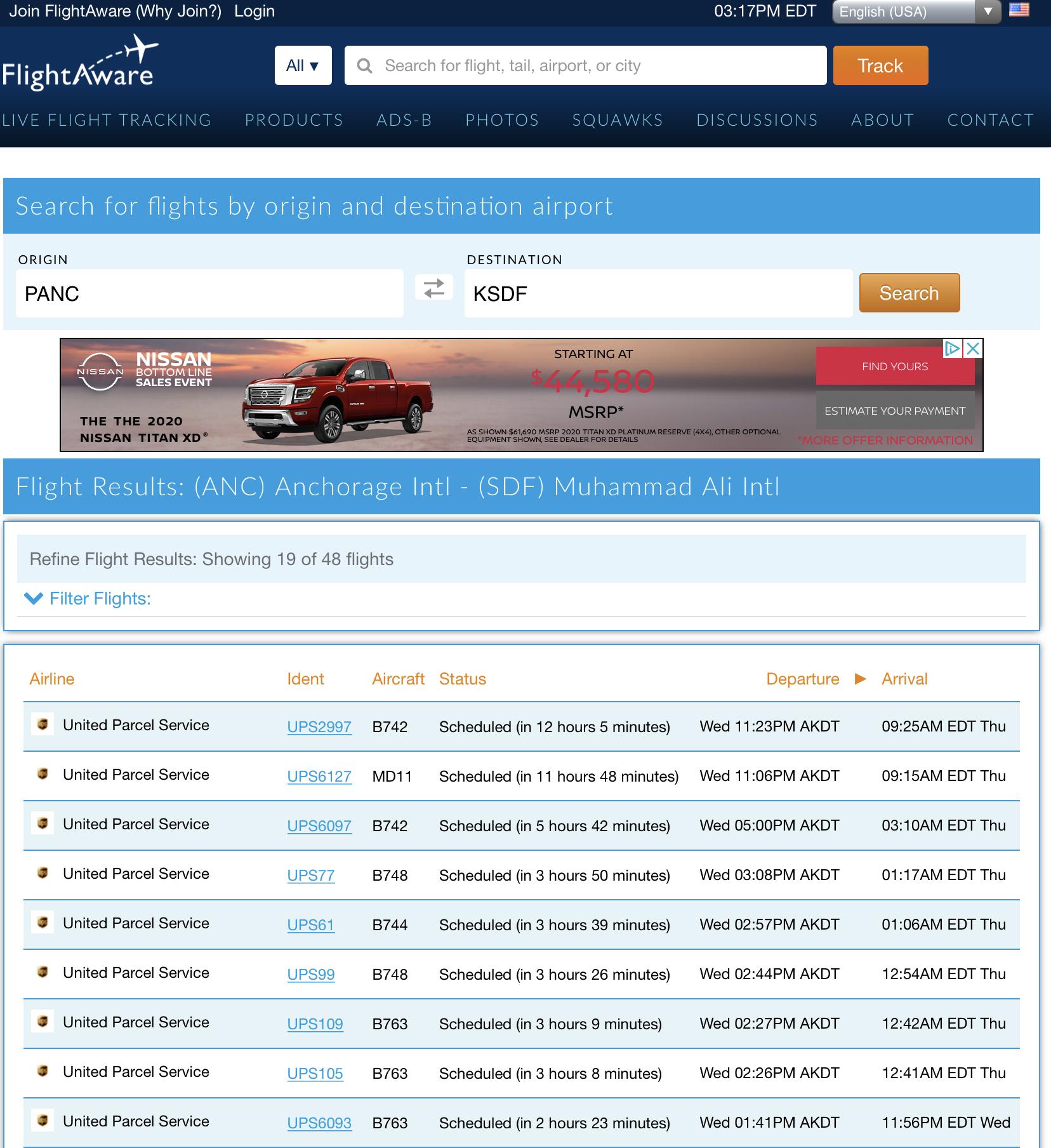1051x1148 pixels.
Task: Open the AdChoices info icon
Action: [953, 349]
